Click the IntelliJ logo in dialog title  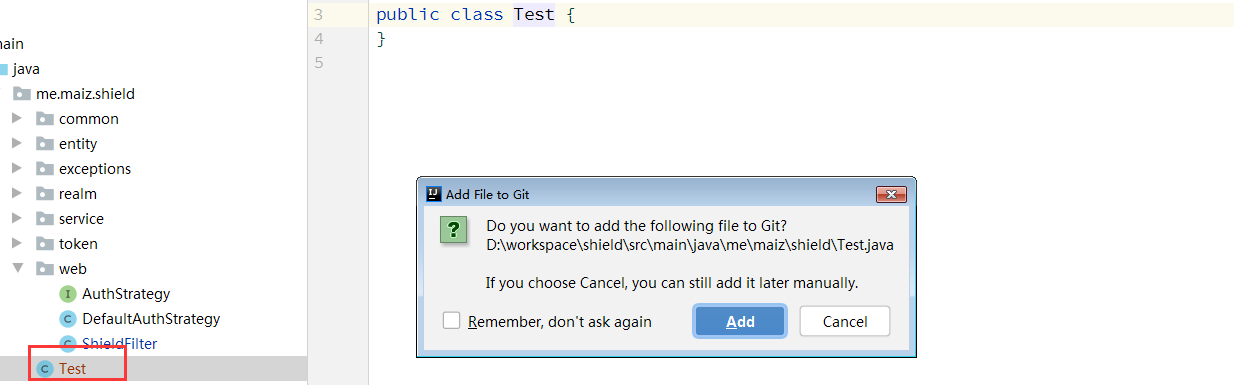click(433, 194)
